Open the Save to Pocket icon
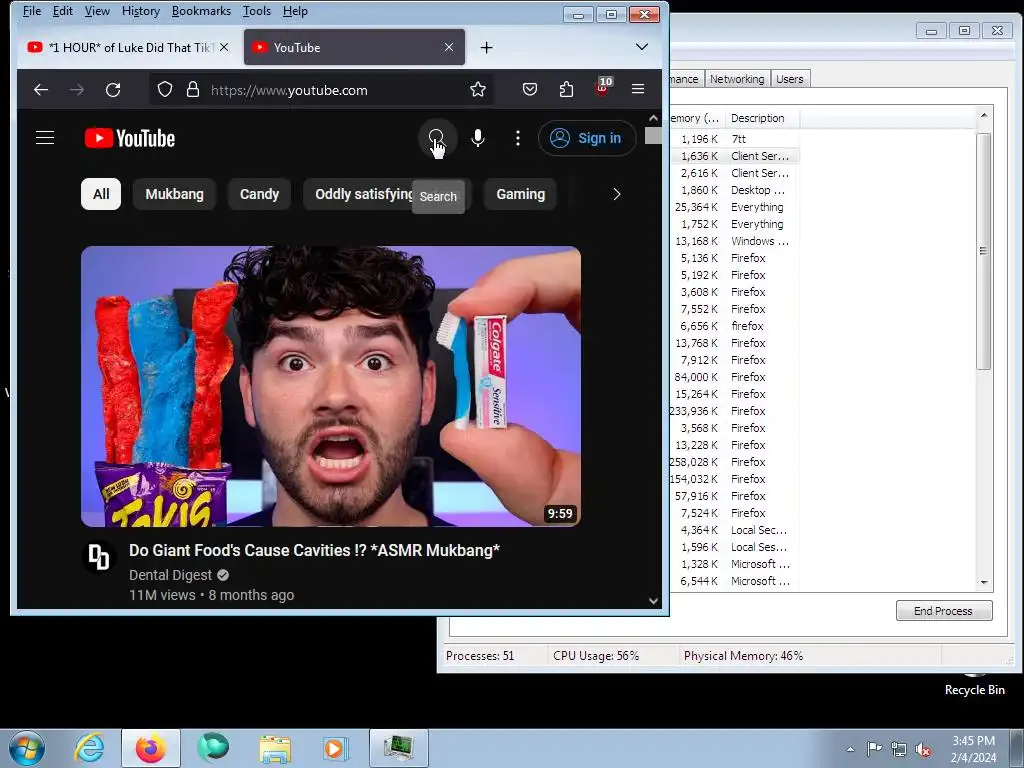Viewport: 1024px width, 768px height. (x=530, y=89)
